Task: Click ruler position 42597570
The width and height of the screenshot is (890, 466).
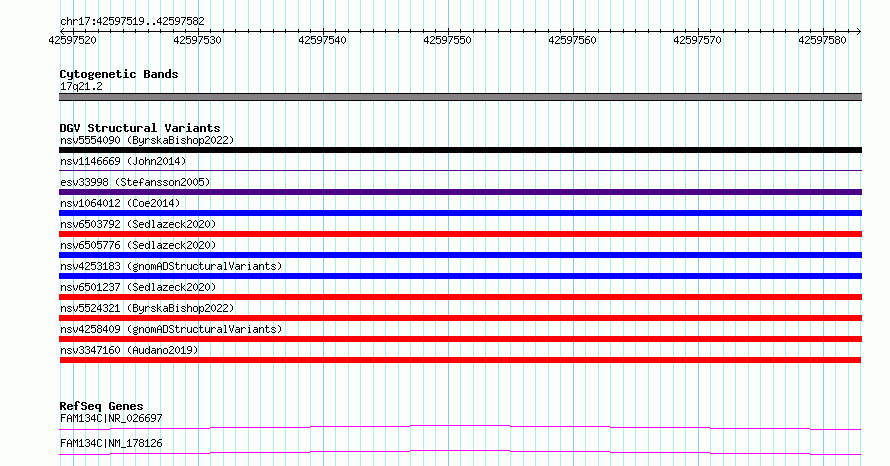Action: tap(697, 40)
